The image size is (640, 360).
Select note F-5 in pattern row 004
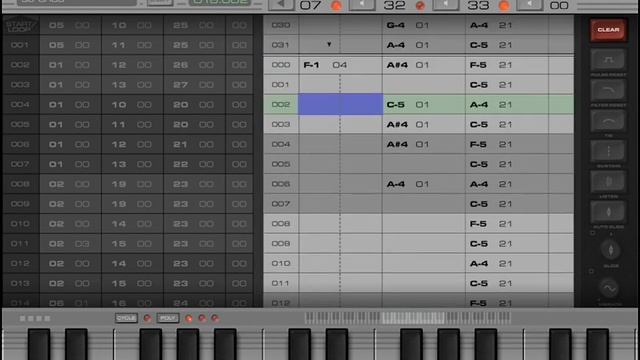point(478,144)
